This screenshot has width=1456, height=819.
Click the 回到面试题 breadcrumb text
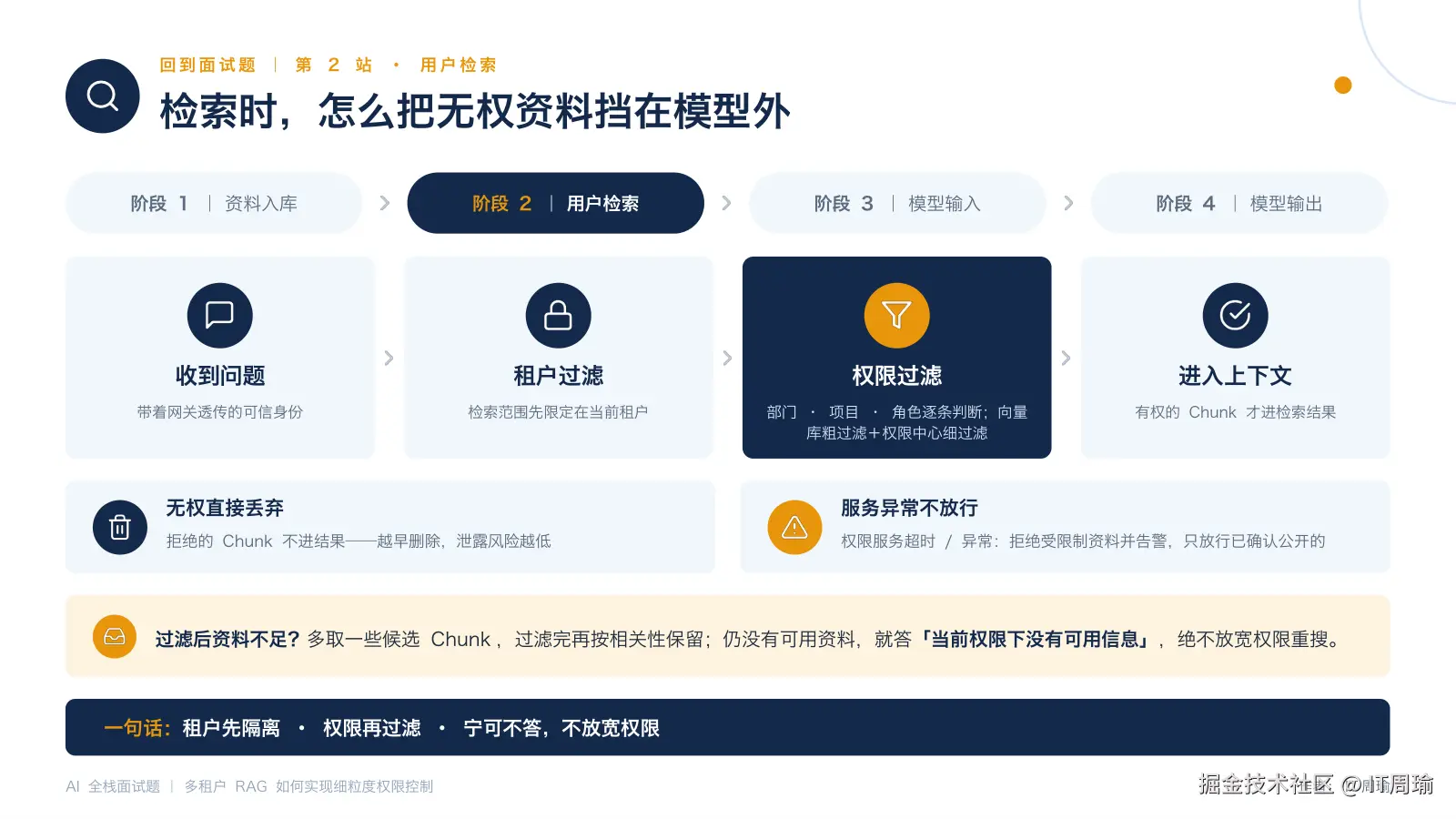click(207, 65)
